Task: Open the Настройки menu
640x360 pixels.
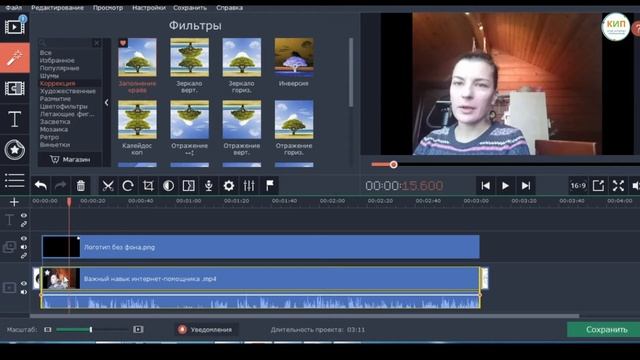Action: pos(149,8)
